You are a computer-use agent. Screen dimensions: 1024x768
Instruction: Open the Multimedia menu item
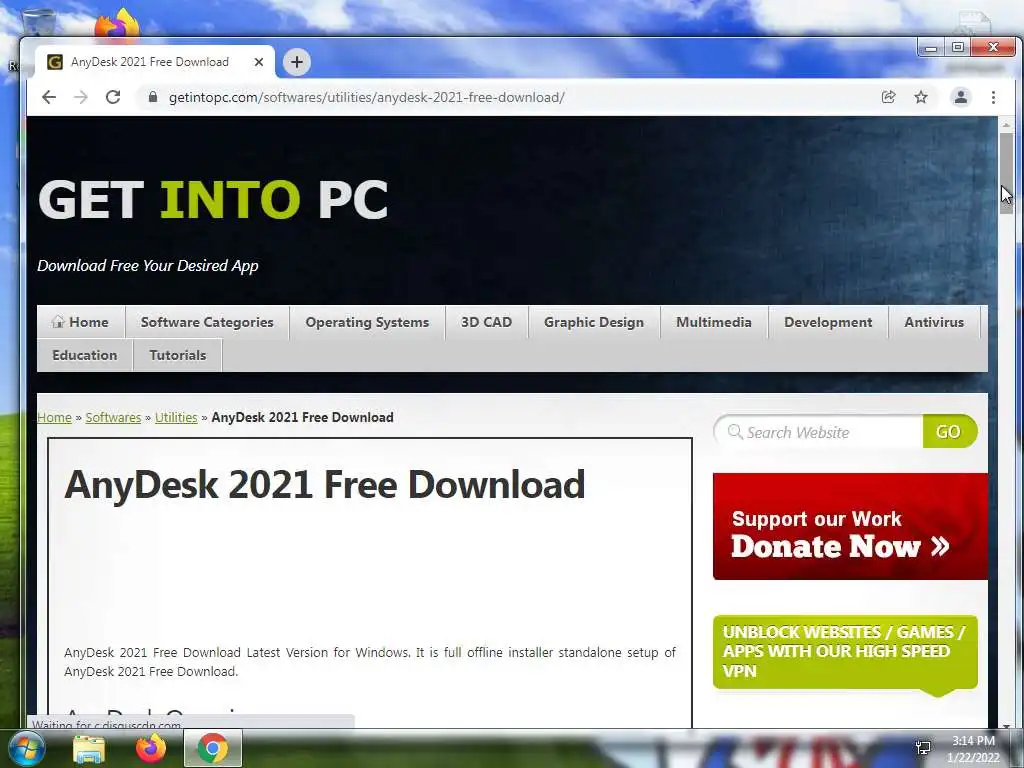[x=714, y=322]
